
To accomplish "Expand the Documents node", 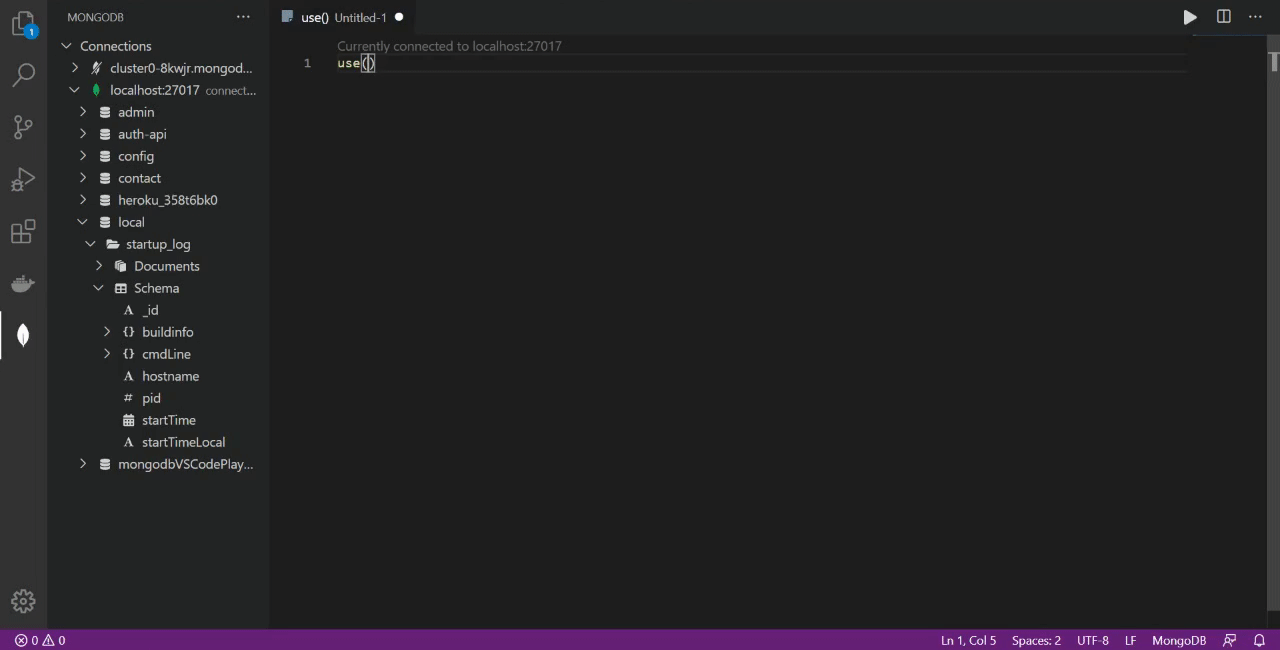I will tap(99, 266).
